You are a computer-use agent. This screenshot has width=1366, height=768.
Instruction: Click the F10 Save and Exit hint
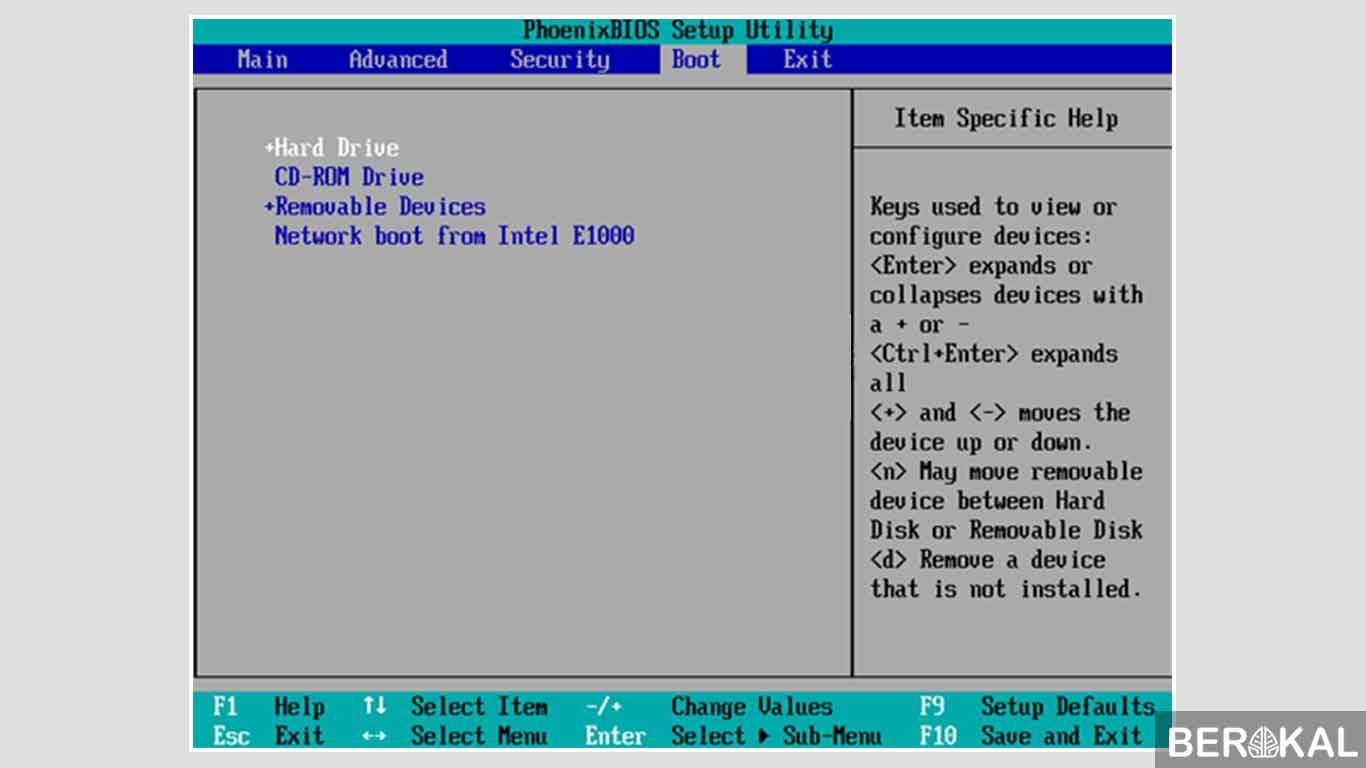pos(1030,736)
